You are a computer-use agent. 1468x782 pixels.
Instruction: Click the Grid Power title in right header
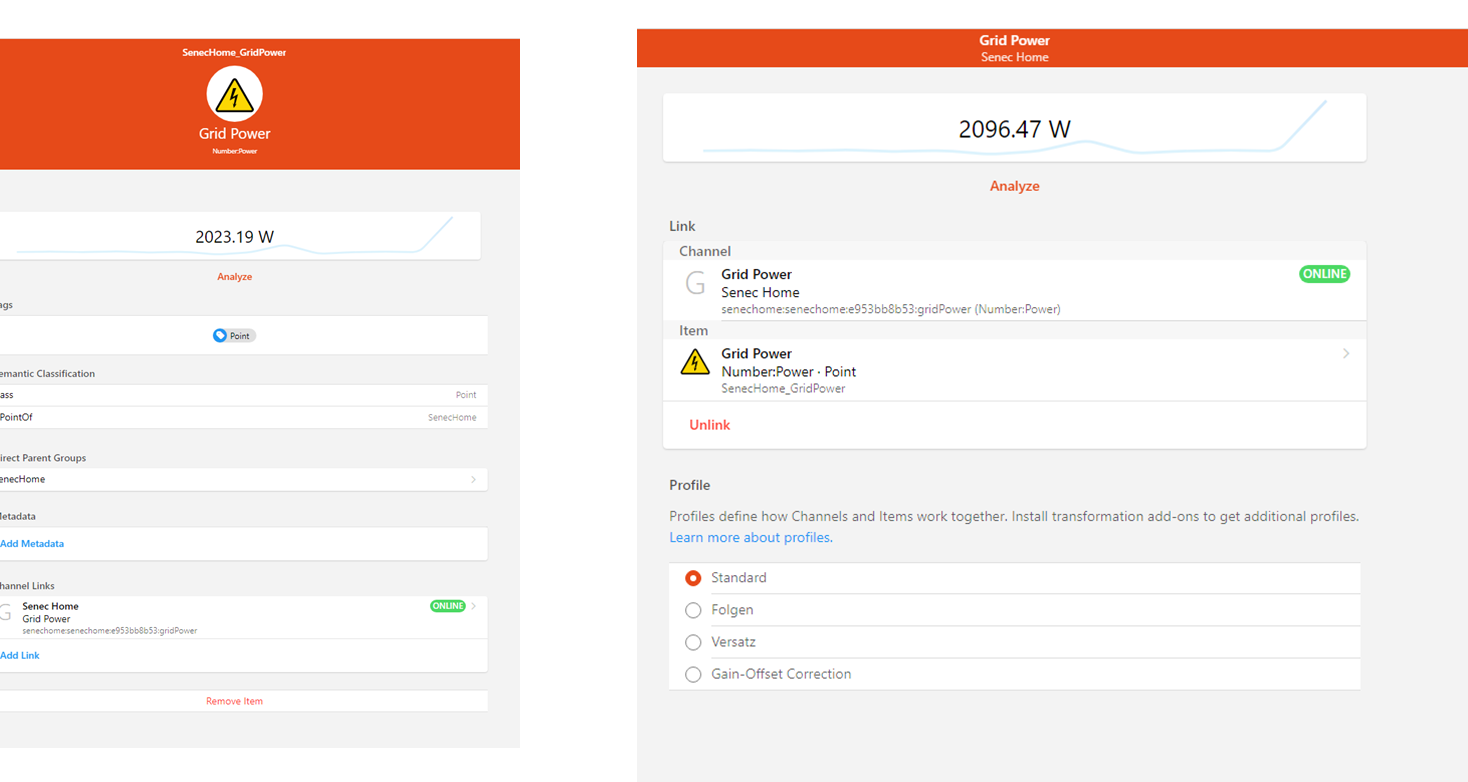pyautogui.click(x=1014, y=41)
